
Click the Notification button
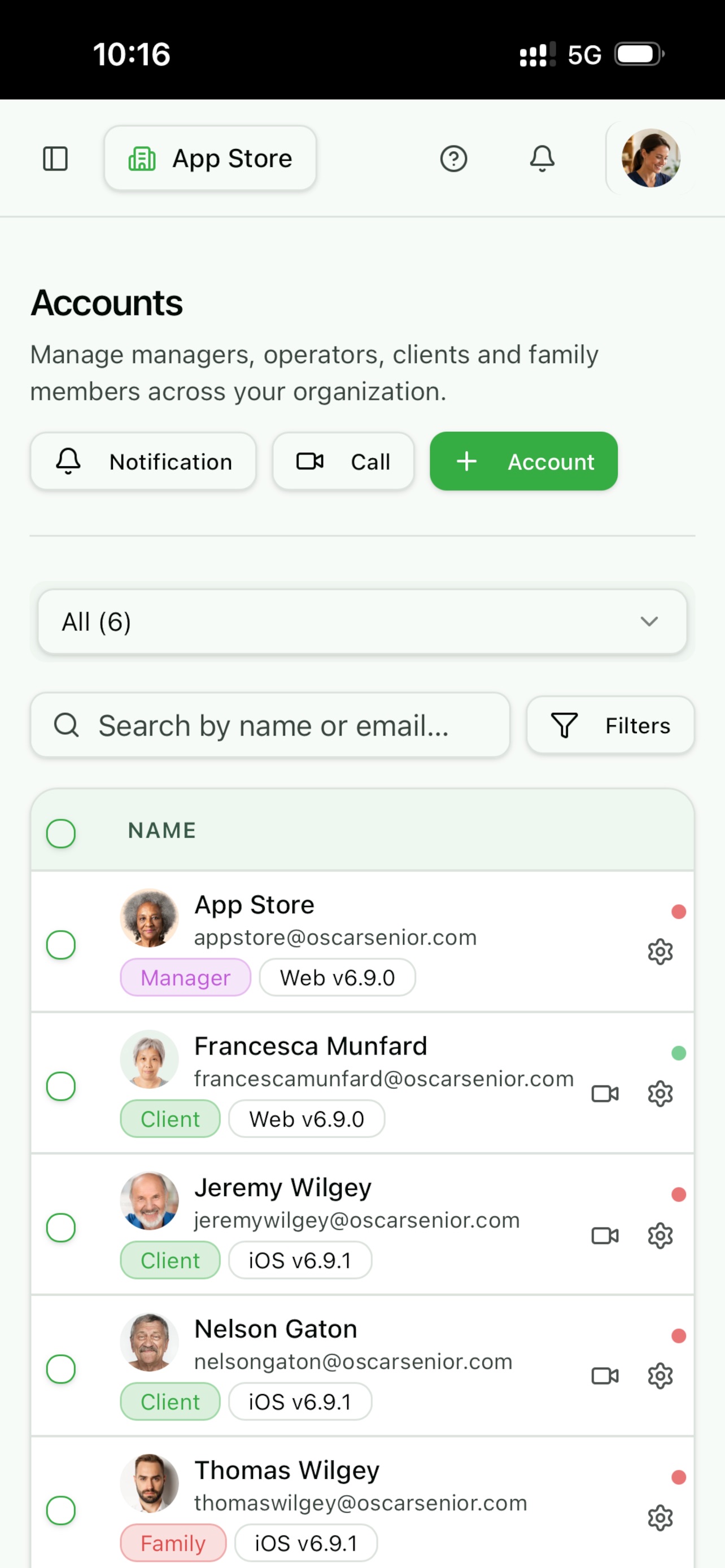(143, 461)
